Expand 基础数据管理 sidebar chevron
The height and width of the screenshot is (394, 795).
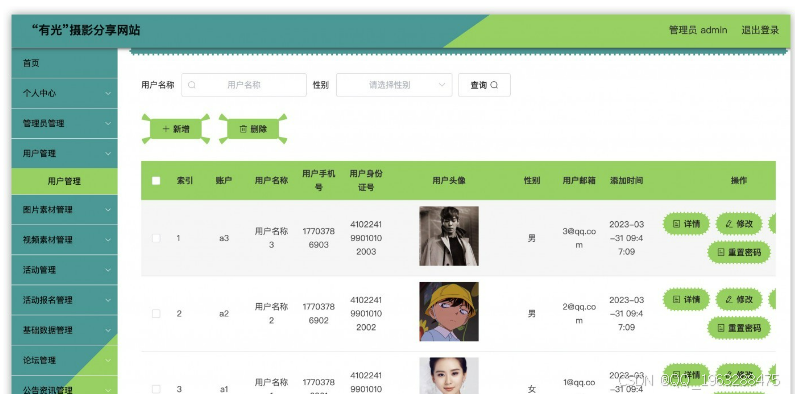[108, 330]
